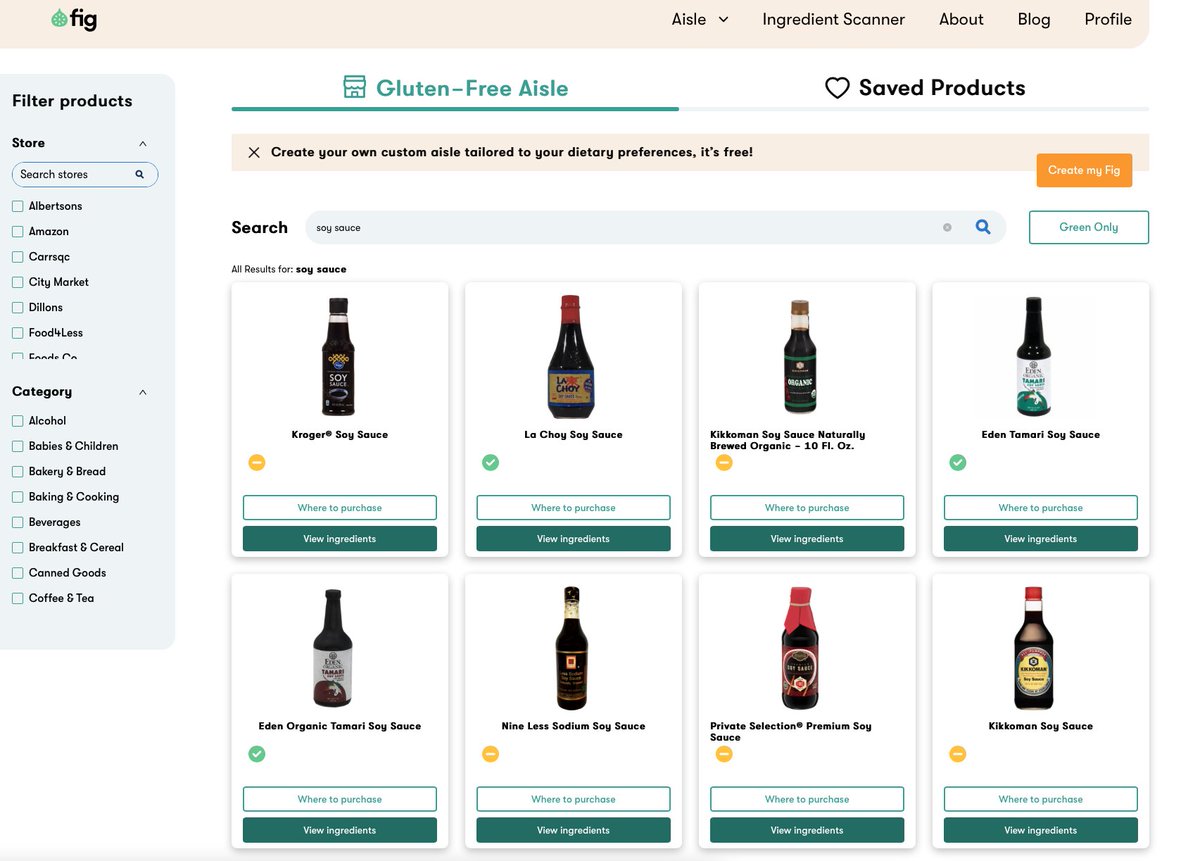Toggle the Green Only filter button
The width and height of the screenshot is (1200, 861).
1089,227
